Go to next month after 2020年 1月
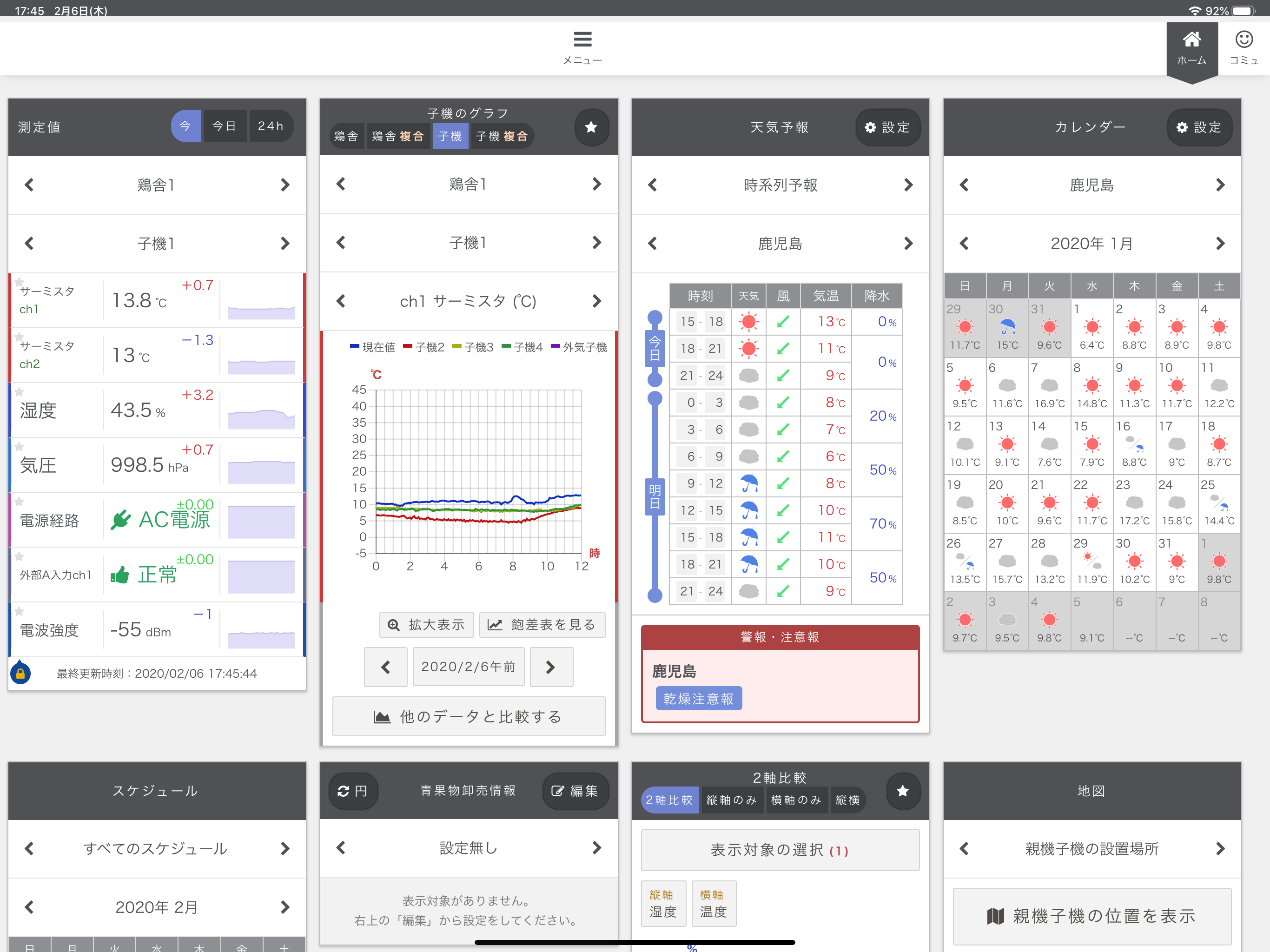The image size is (1270, 952). pos(1220,244)
